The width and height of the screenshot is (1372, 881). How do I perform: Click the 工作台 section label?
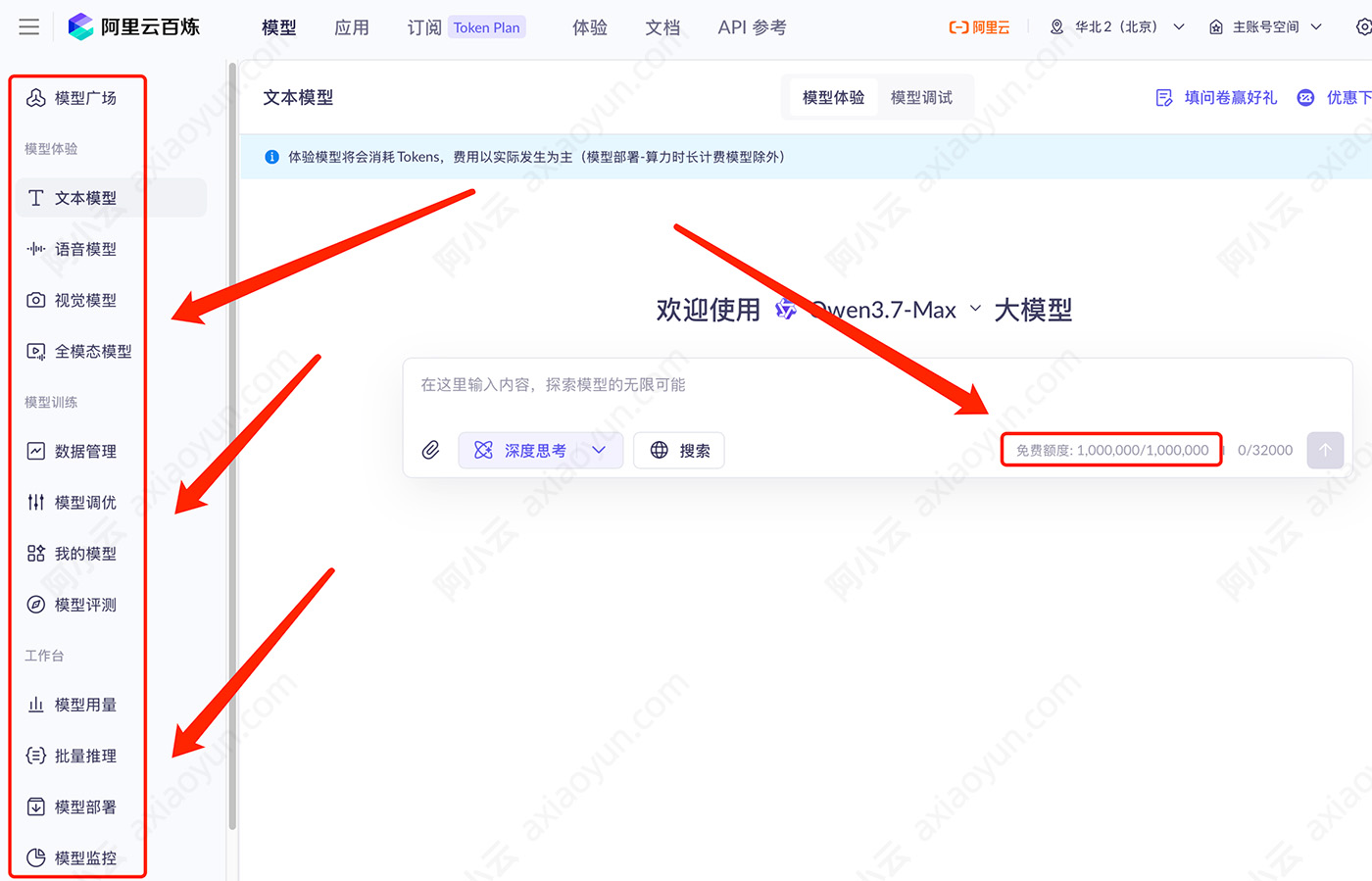coord(44,656)
